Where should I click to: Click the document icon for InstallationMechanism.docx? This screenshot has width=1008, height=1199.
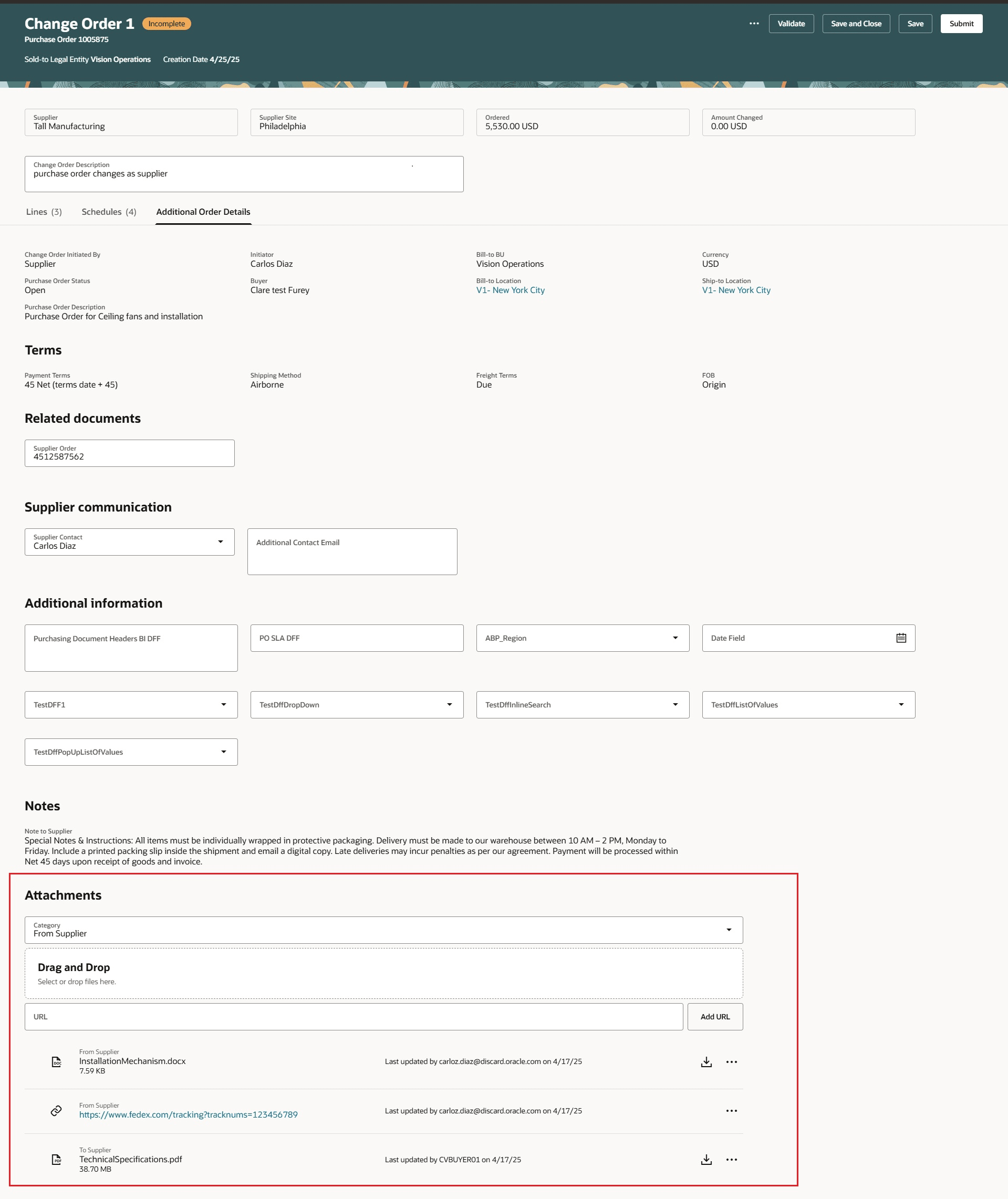(56, 1061)
